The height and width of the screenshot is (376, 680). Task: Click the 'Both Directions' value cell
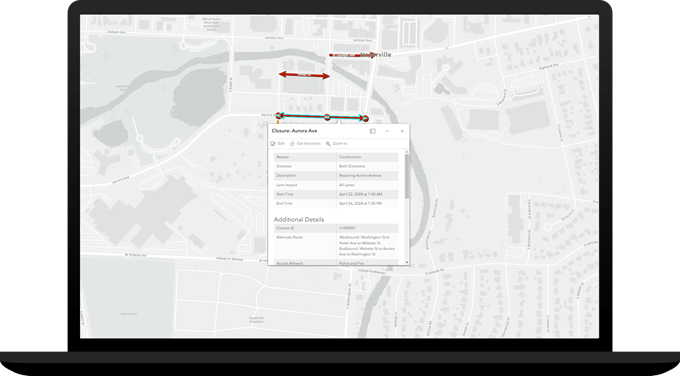click(x=352, y=167)
